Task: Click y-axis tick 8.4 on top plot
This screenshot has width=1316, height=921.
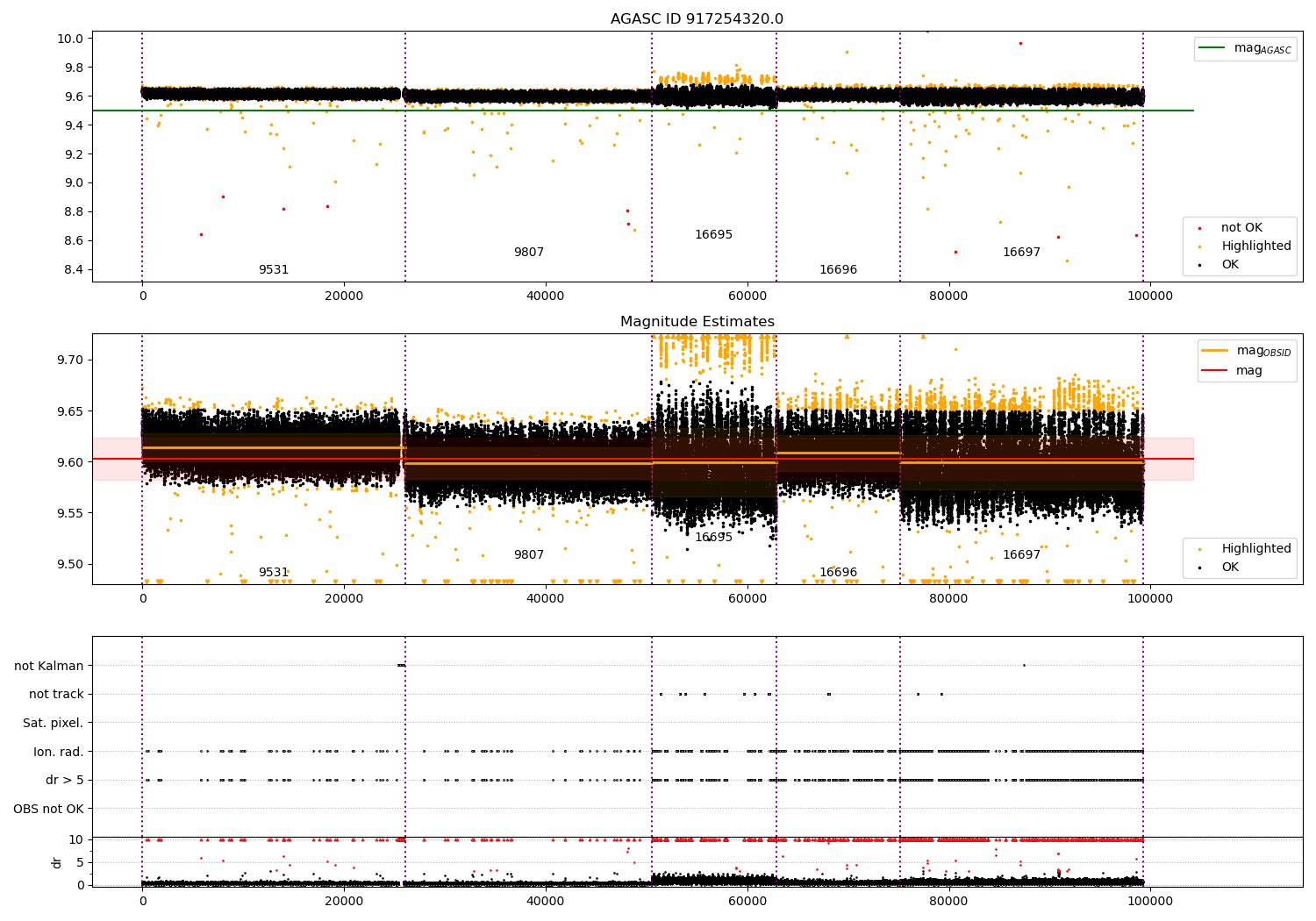Action: coord(75,270)
